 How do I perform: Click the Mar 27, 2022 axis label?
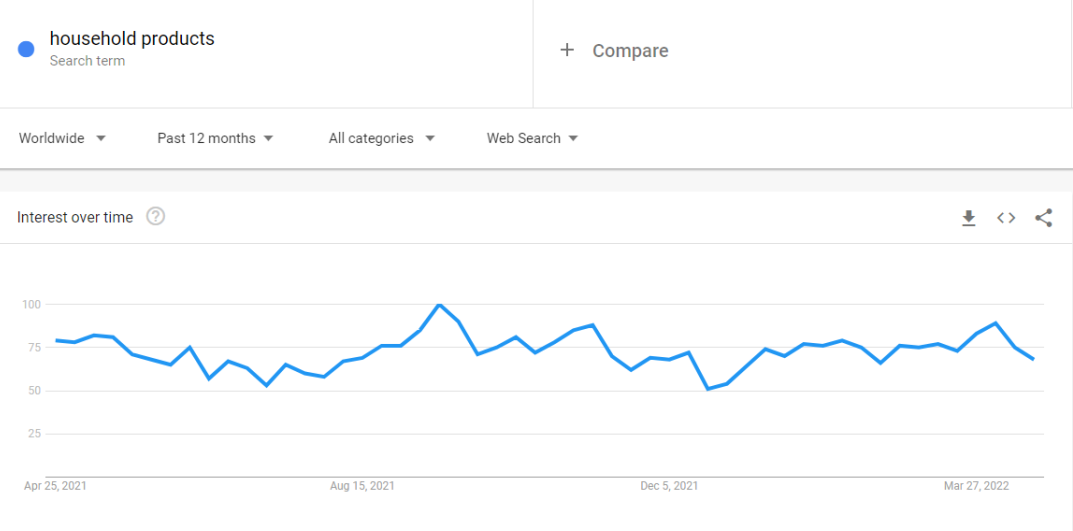pos(977,487)
